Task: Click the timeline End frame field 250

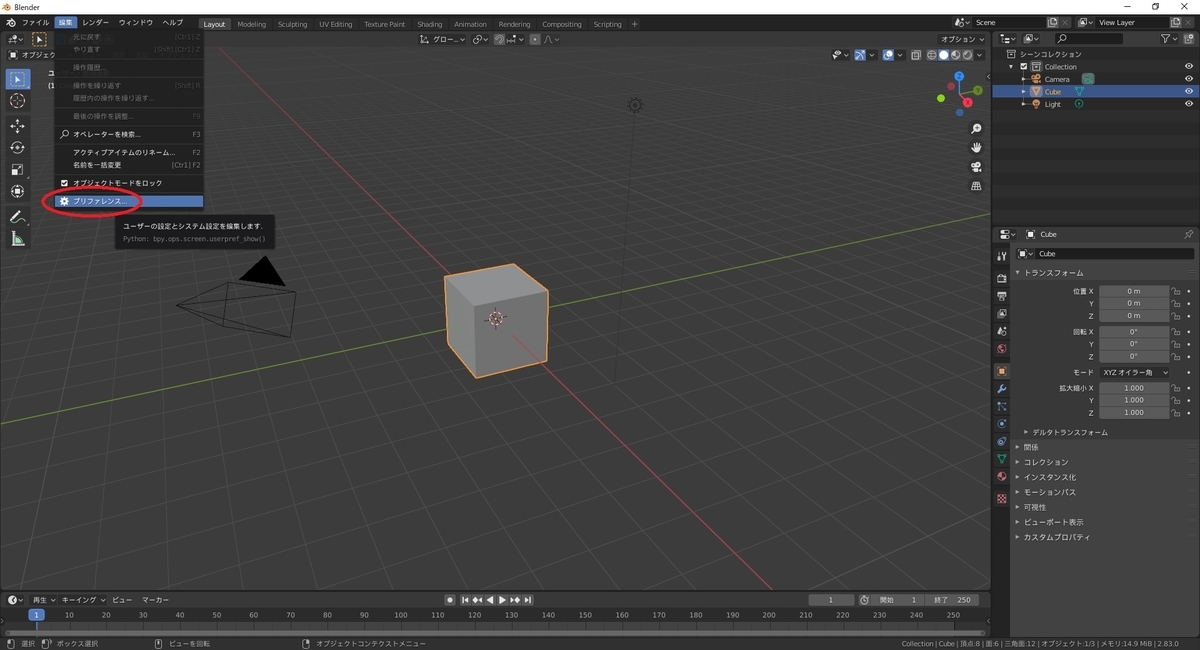Action: (951, 600)
